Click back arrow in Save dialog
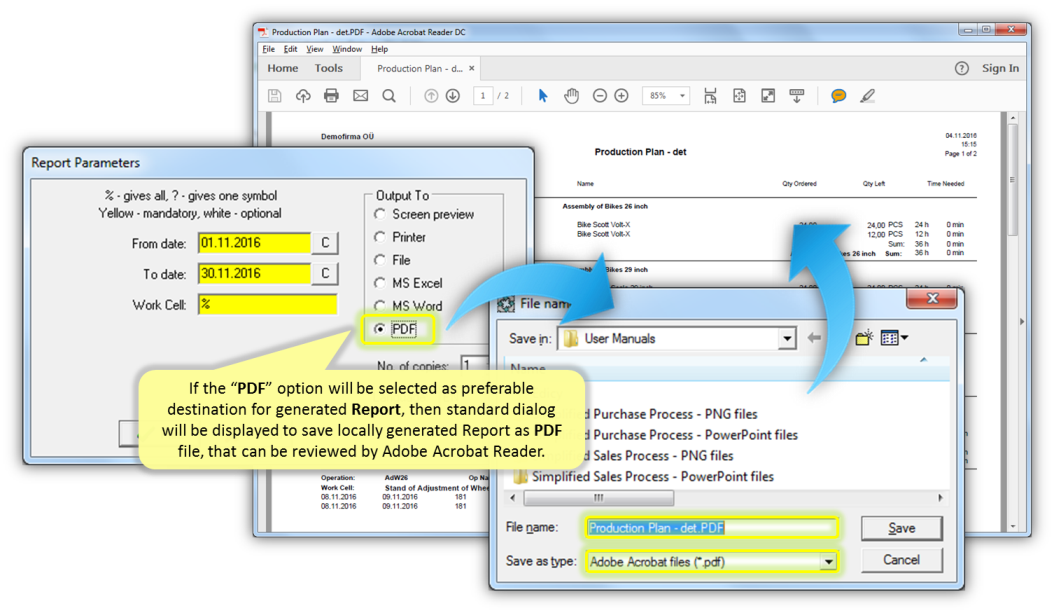The height and width of the screenshot is (613, 1054). [x=814, y=337]
